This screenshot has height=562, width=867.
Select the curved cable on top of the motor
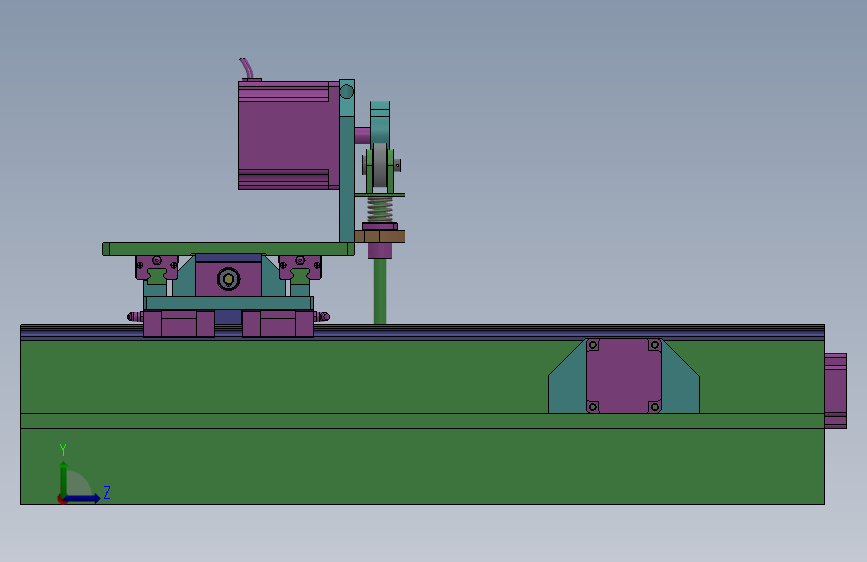tap(247, 68)
